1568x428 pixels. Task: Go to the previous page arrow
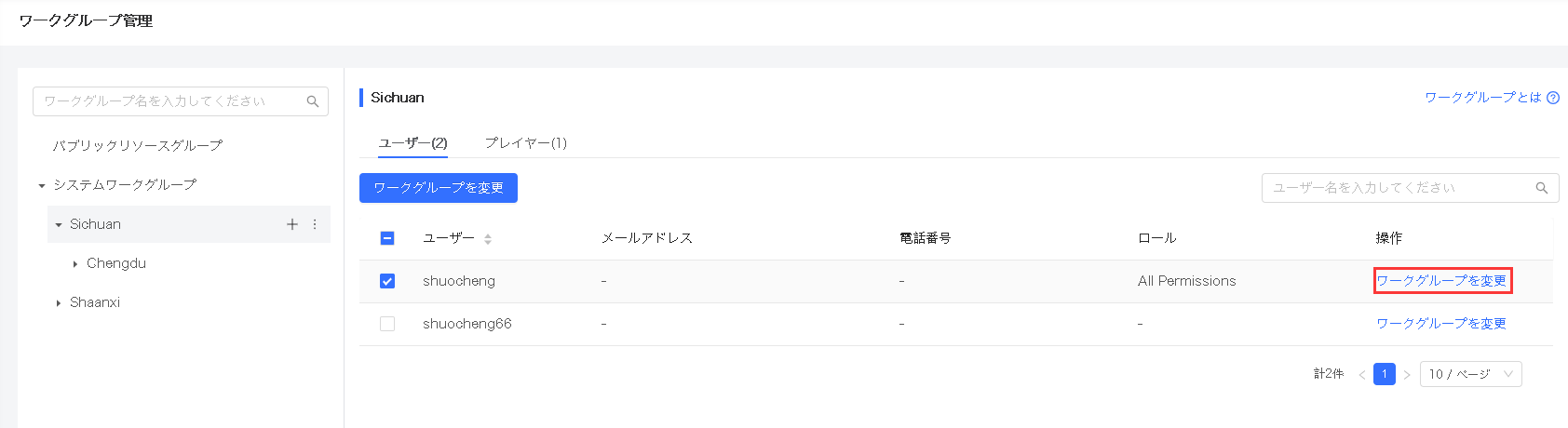1362,375
